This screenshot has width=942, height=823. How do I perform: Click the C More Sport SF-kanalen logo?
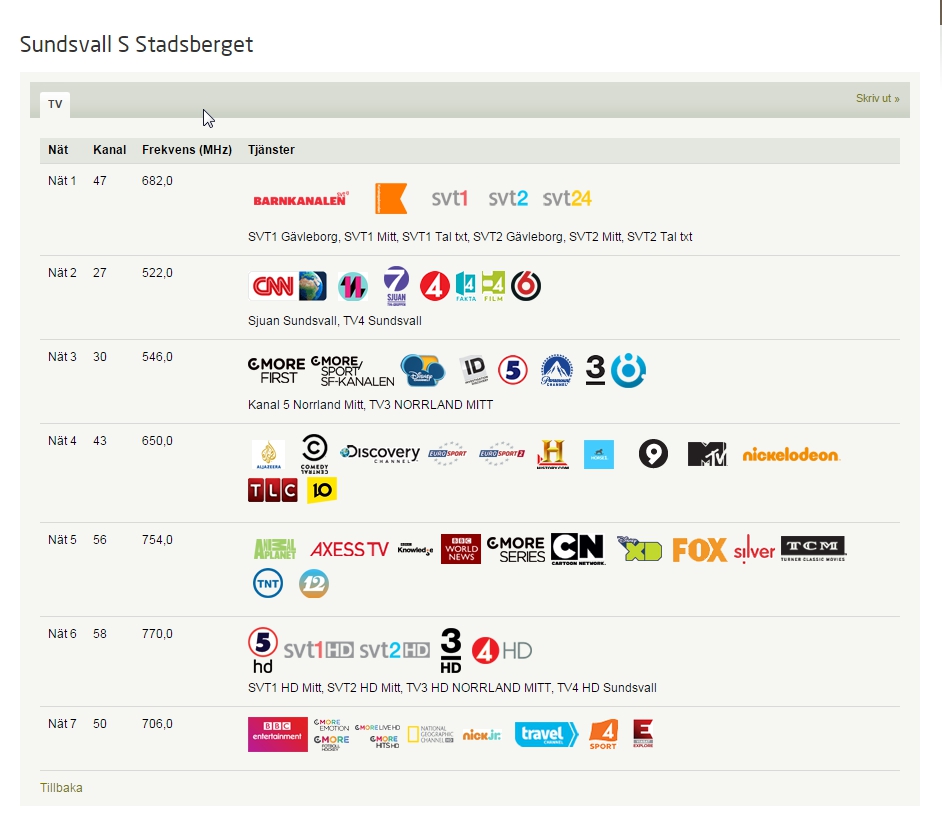point(353,371)
